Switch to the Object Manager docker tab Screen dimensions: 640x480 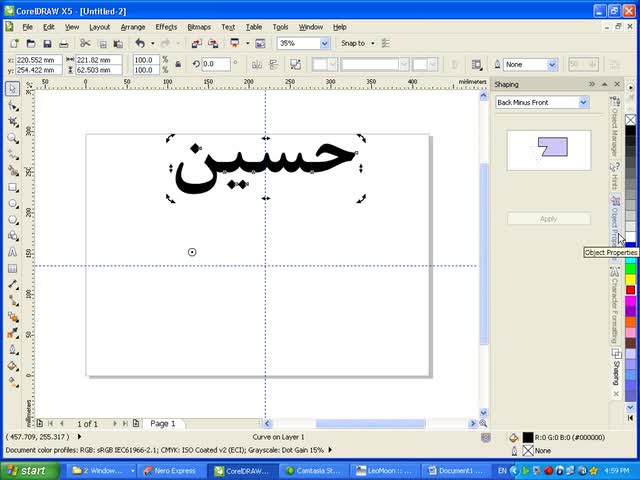coord(614,127)
